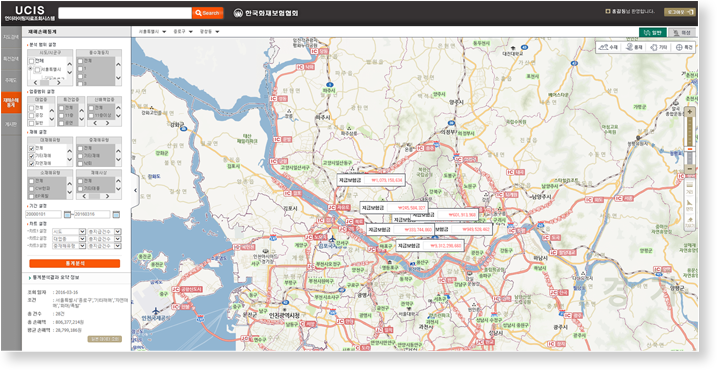This screenshot has height=370, width=717.
Task: Uncheck the 자연재해 checkbox
Action: tap(31, 163)
